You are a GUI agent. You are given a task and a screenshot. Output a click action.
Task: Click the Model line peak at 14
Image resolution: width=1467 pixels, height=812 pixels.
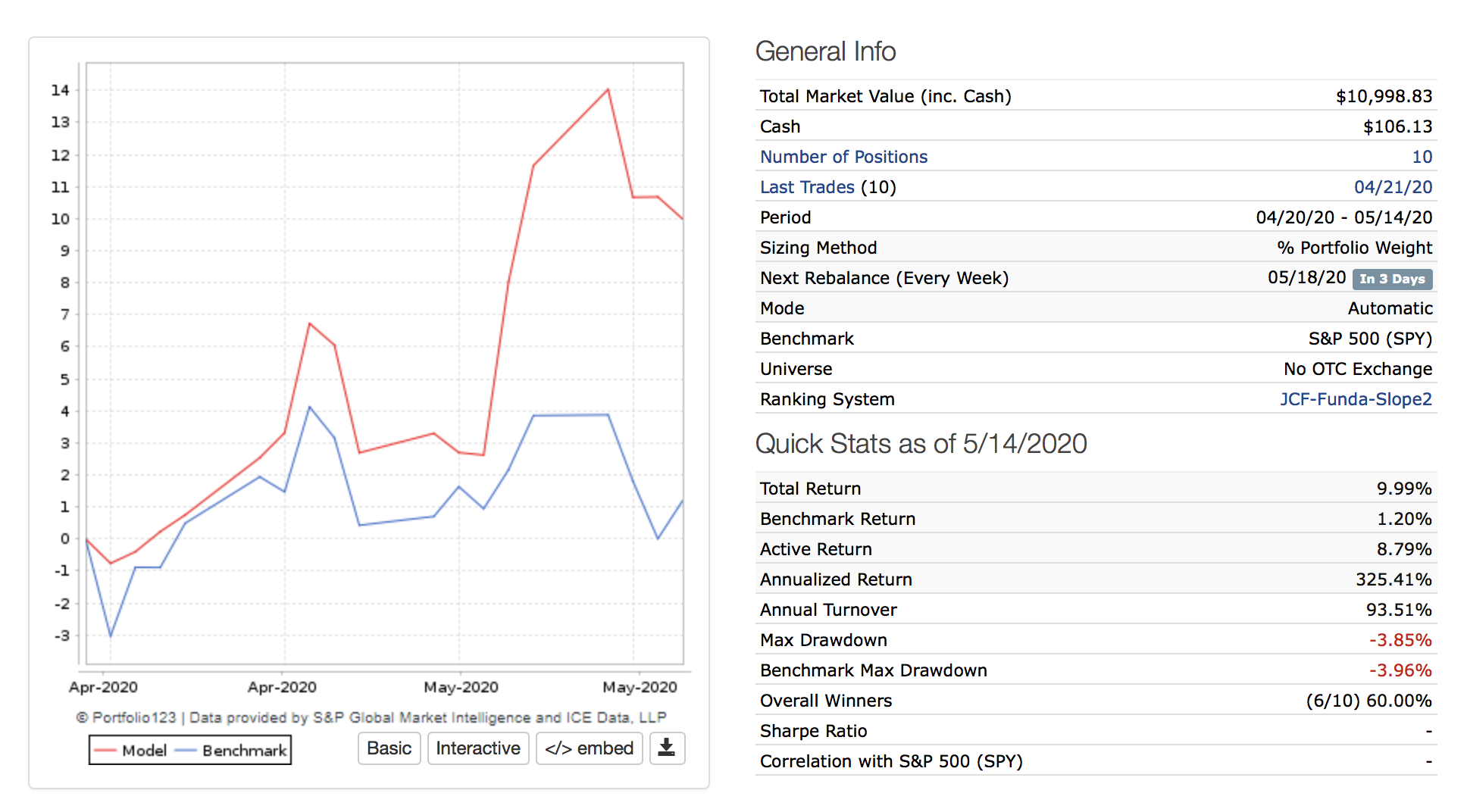point(608,90)
